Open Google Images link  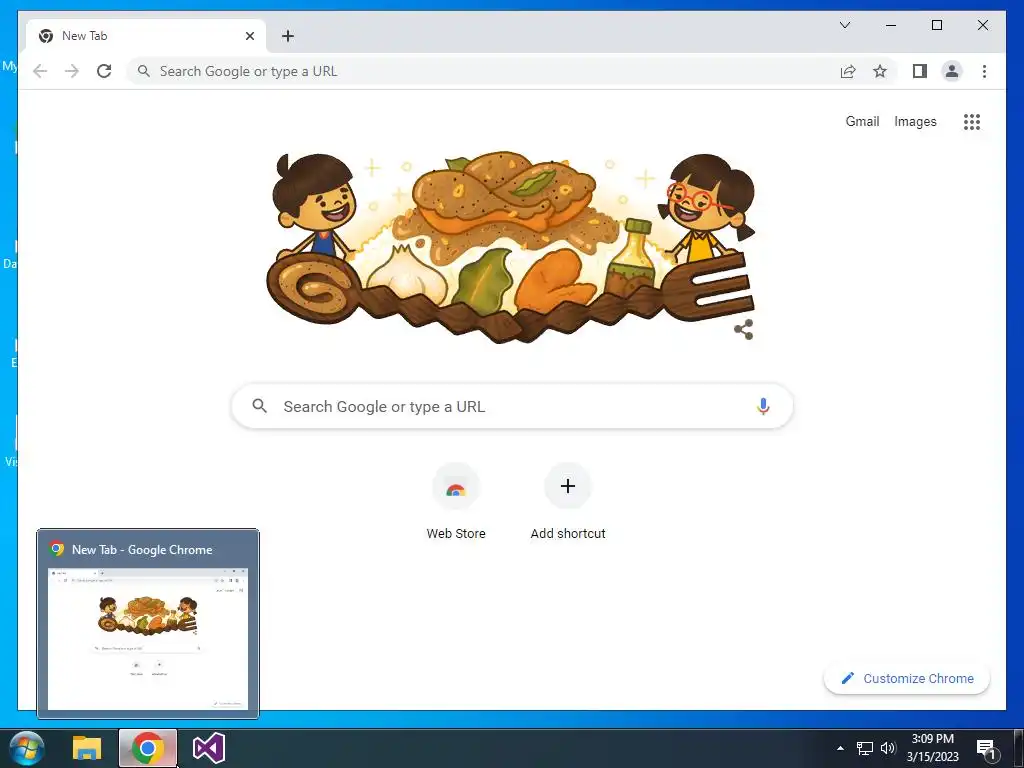tap(915, 121)
